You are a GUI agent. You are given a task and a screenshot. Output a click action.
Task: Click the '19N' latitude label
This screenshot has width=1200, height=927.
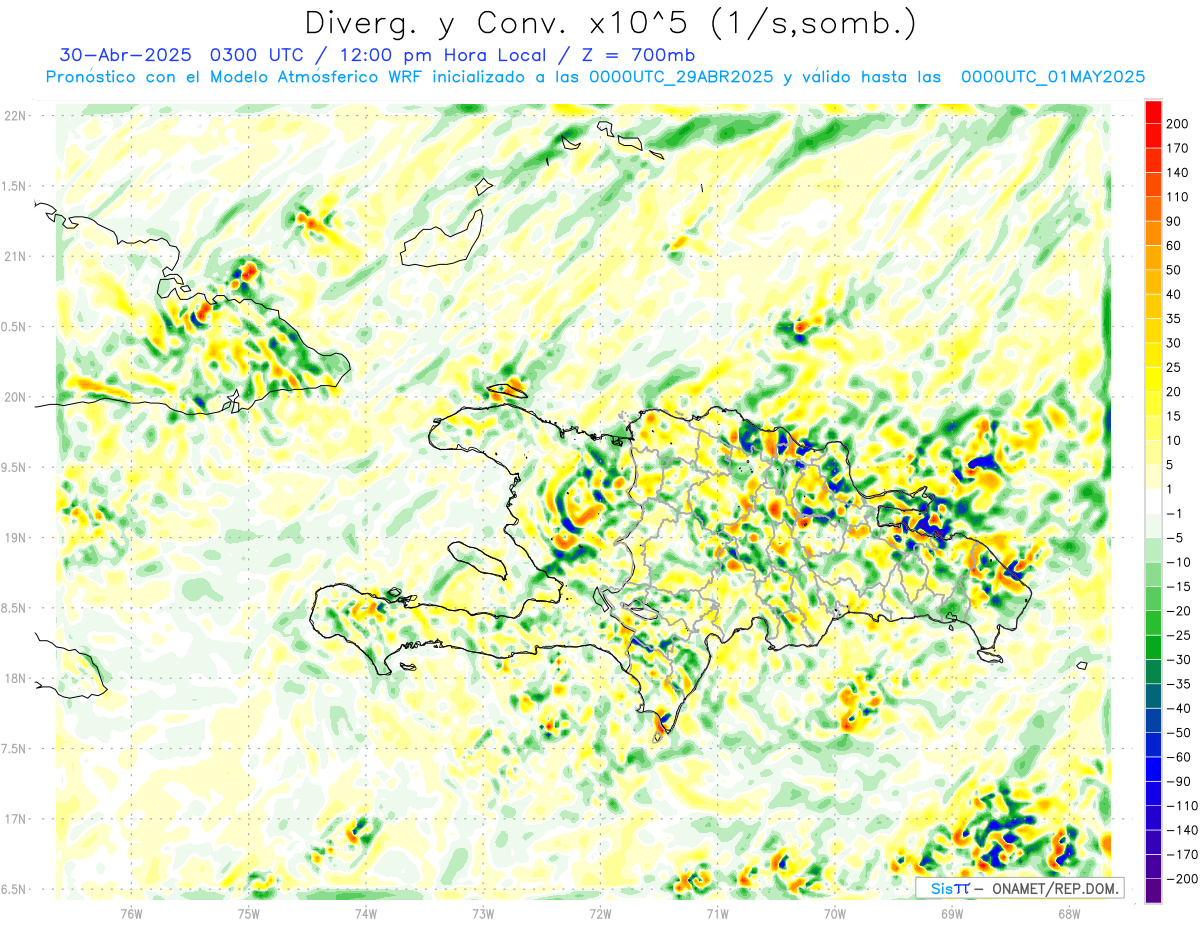coord(15,538)
